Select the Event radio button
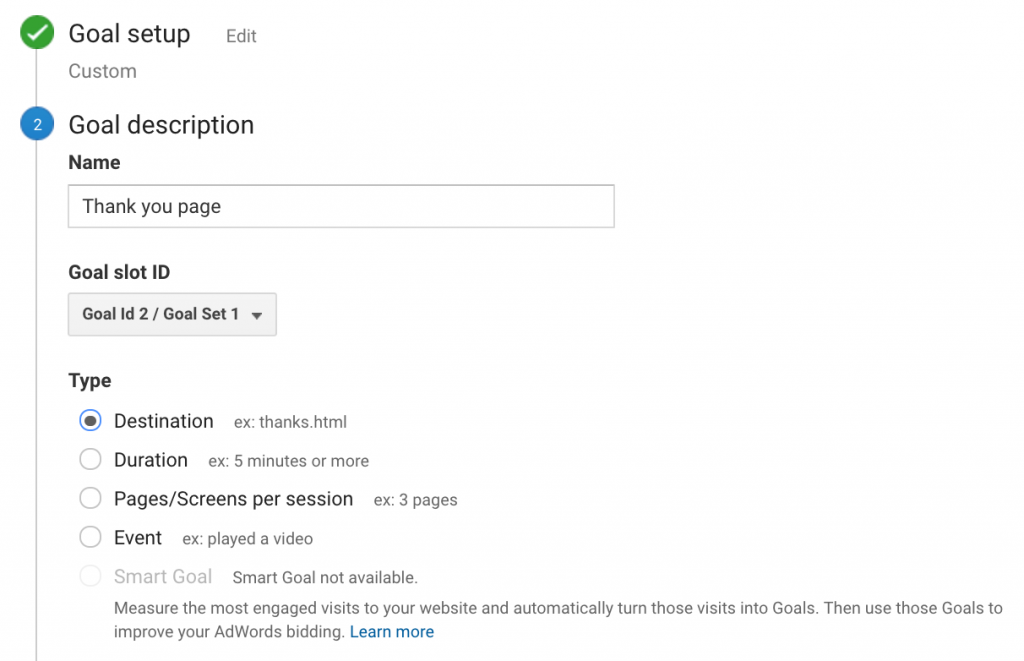The image size is (1024, 661). [x=91, y=538]
